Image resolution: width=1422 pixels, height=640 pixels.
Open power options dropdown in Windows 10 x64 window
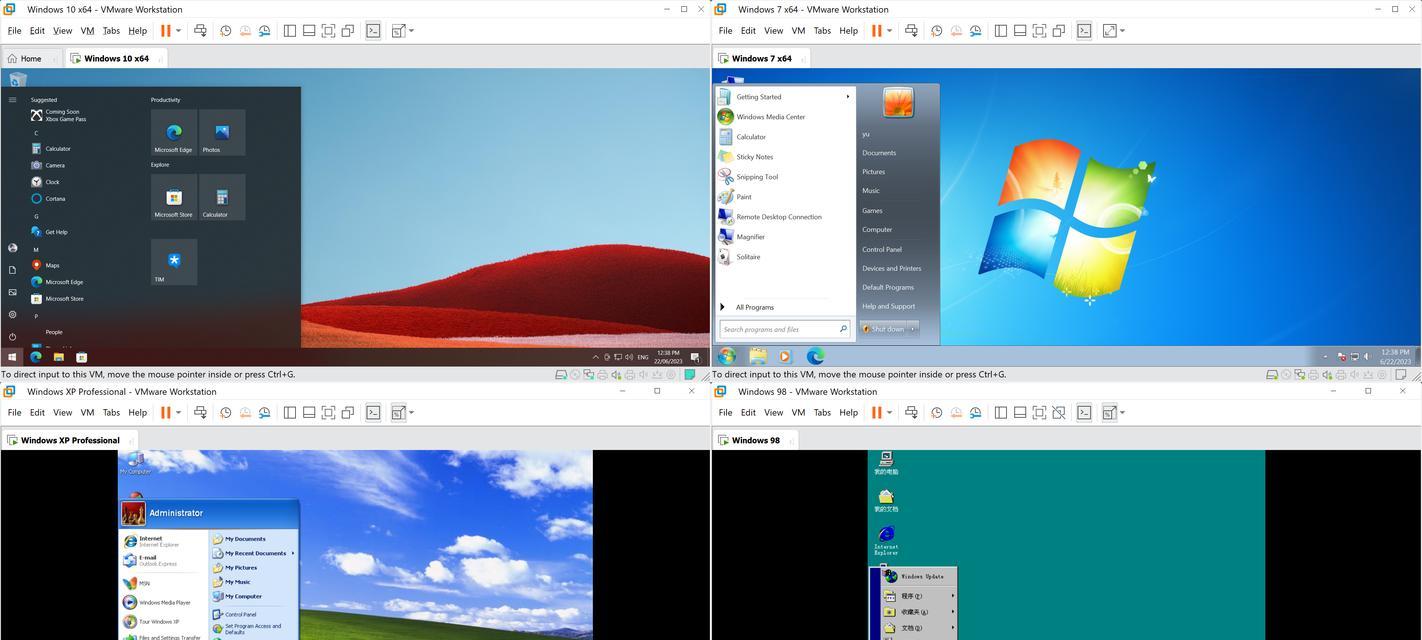tap(179, 31)
